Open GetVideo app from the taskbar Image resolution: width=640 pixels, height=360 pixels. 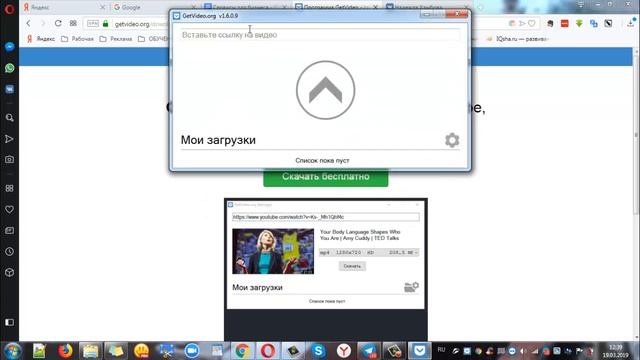click(x=420, y=351)
